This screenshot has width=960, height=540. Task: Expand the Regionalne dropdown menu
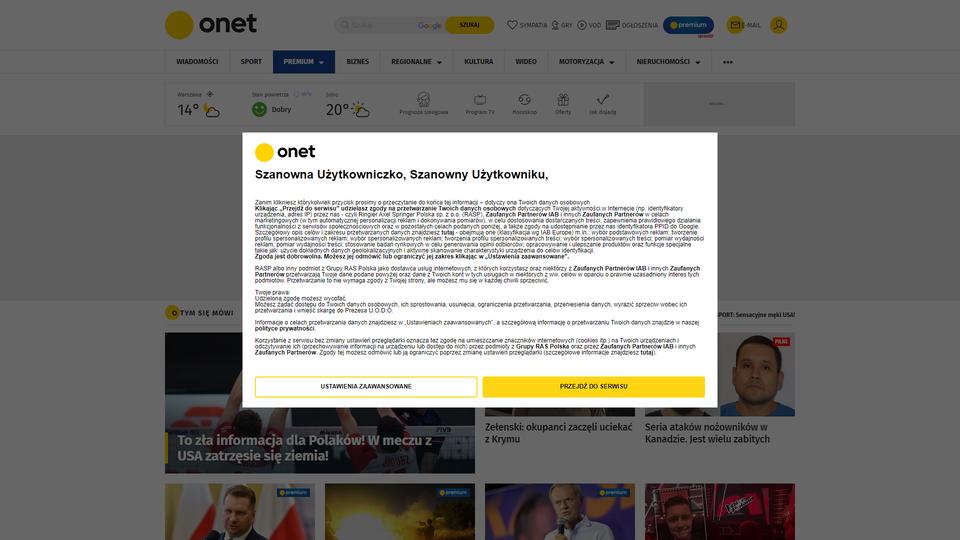(416, 62)
